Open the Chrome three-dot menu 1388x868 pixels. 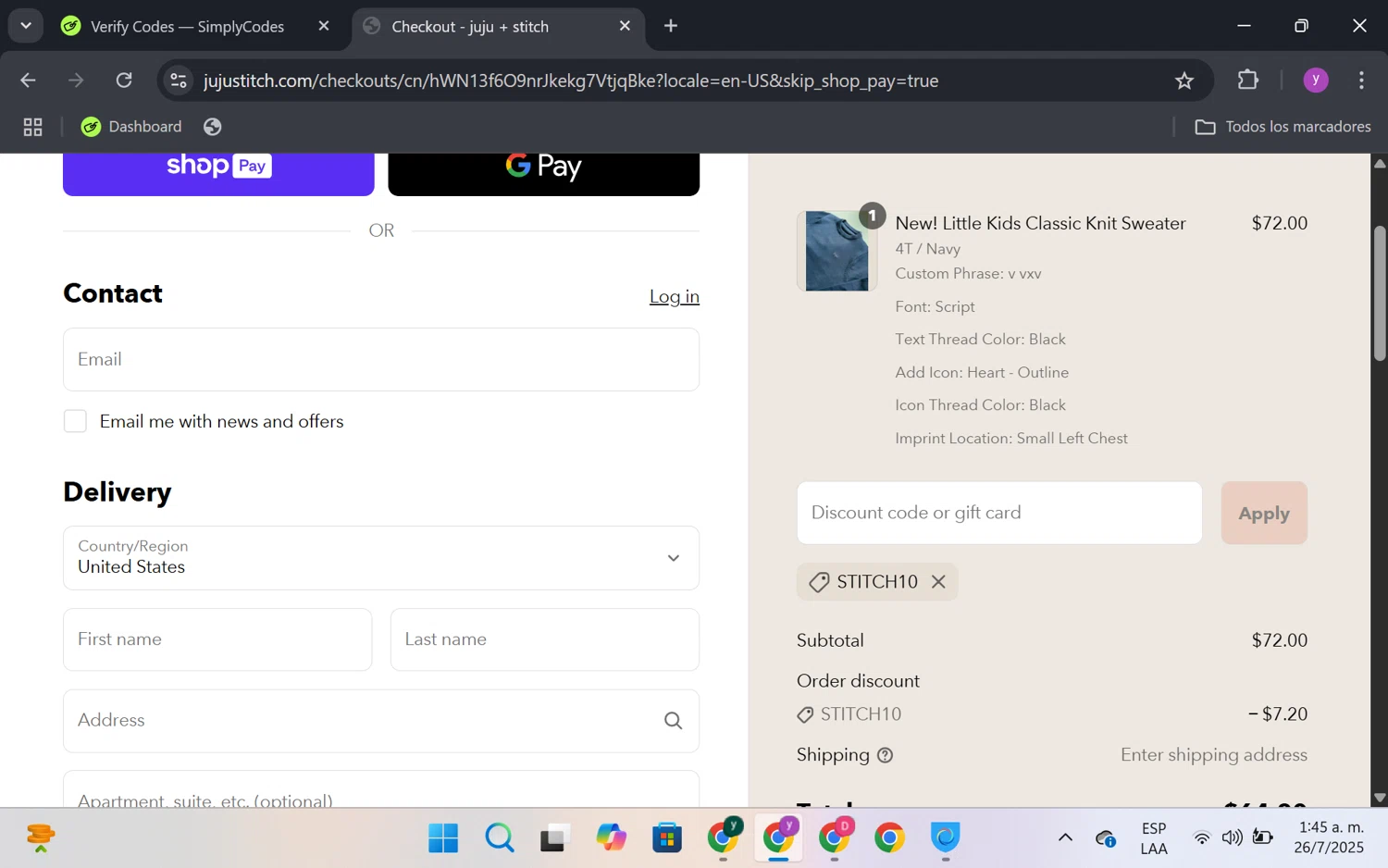coord(1361,81)
